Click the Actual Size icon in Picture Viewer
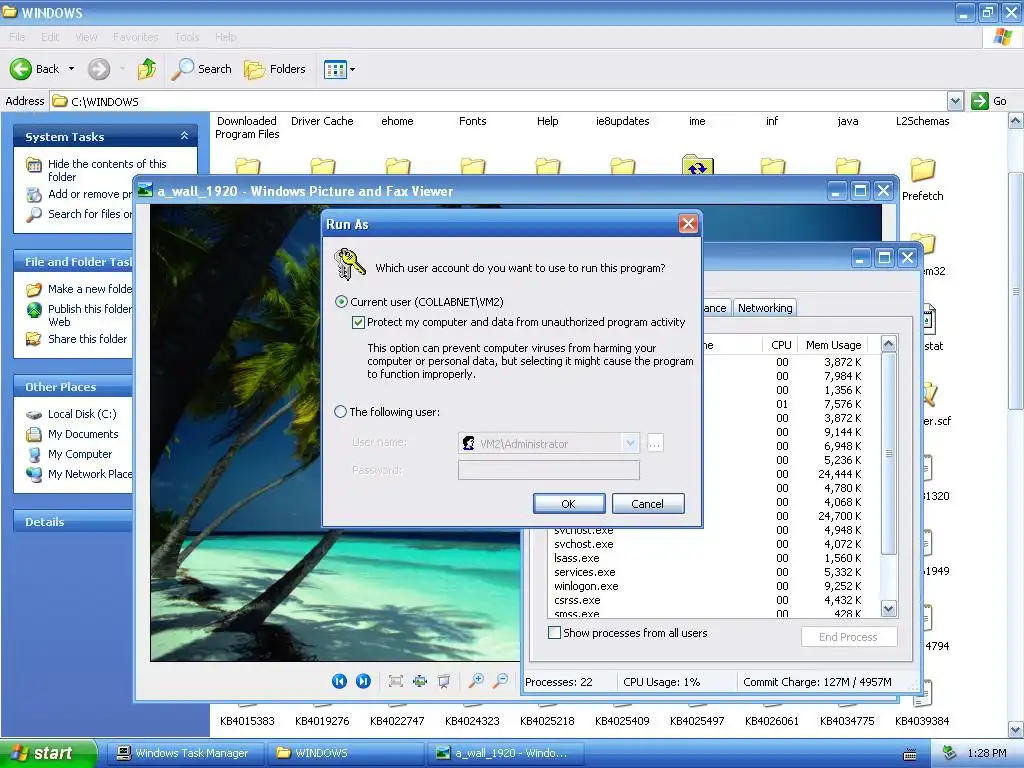 (419, 681)
